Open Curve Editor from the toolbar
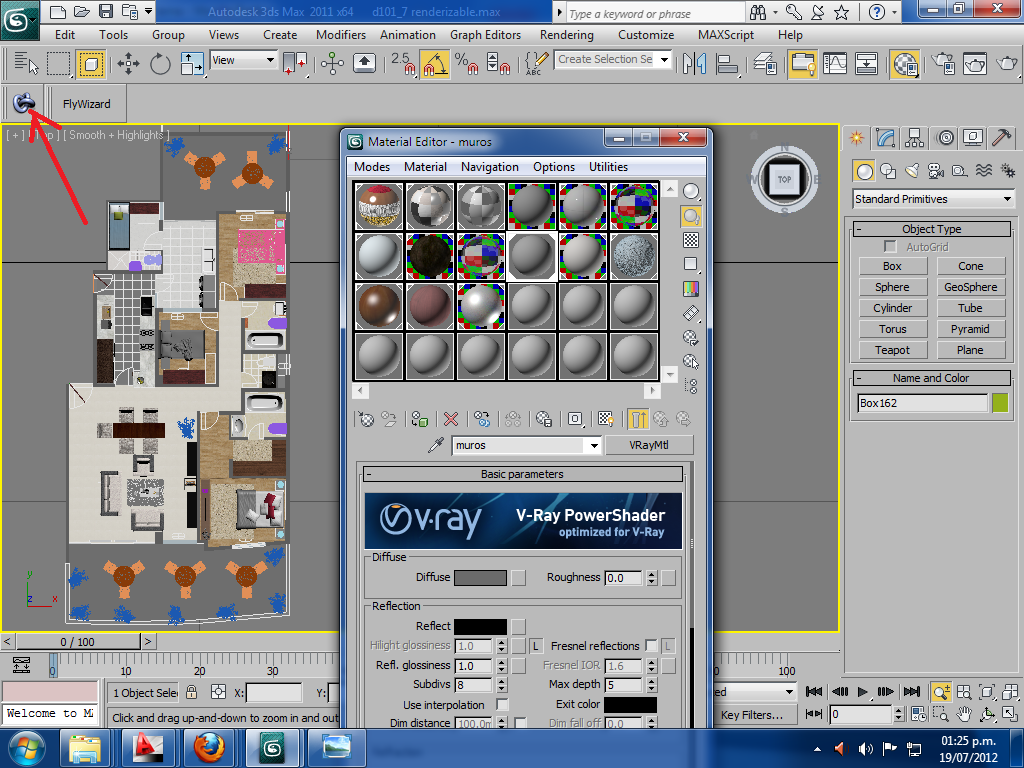The width and height of the screenshot is (1024, 768). pos(835,64)
